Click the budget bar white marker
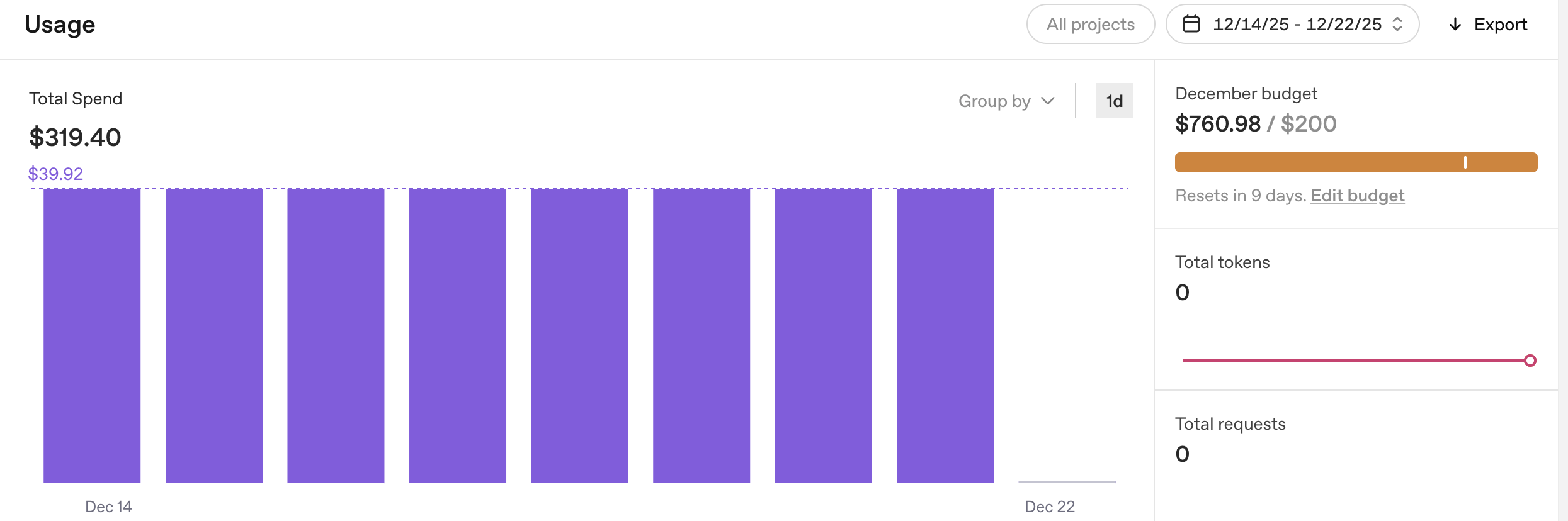The width and height of the screenshot is (1568, 521). point(1465,162)
